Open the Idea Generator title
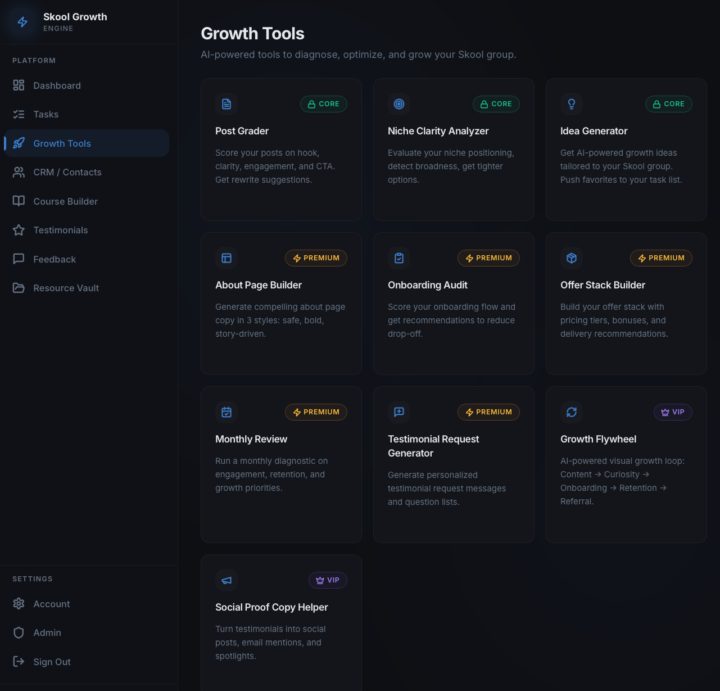 click(594, 131)
